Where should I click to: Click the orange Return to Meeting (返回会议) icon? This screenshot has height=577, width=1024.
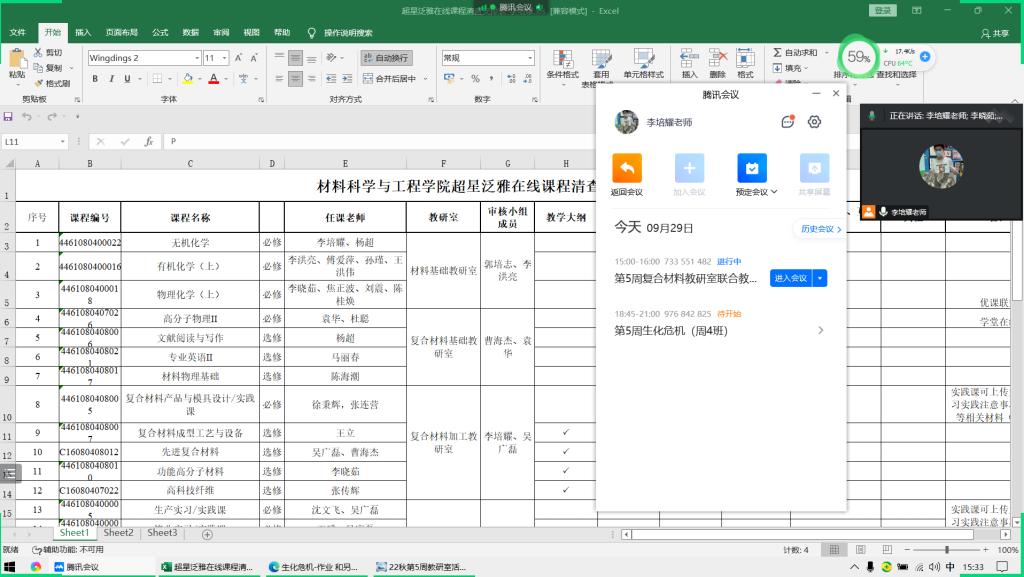[x=627, y=168]
